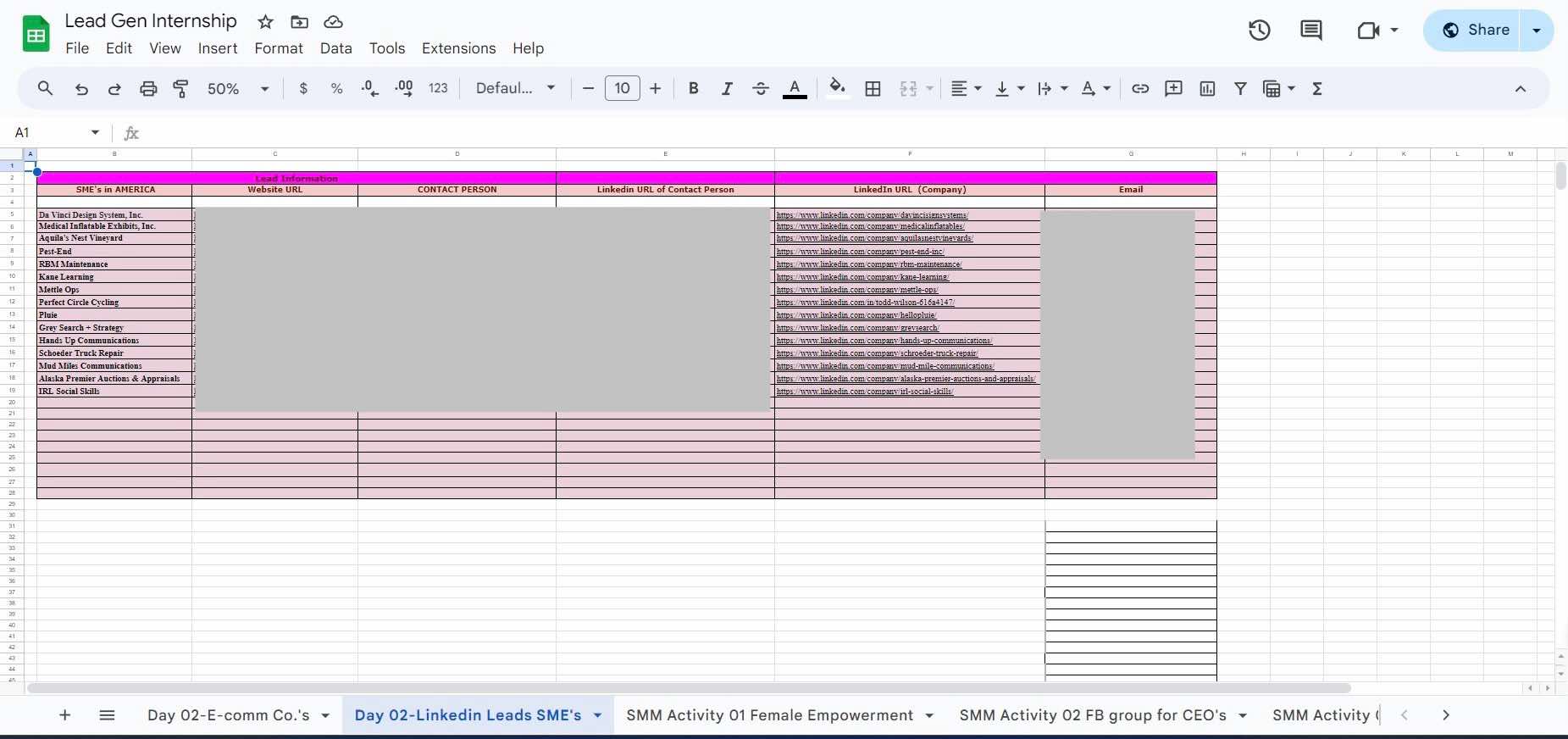1568x739 pixels.
Task: Toggle strikethrough formatting
Action: pyautogui.click(x=761, y=88)
